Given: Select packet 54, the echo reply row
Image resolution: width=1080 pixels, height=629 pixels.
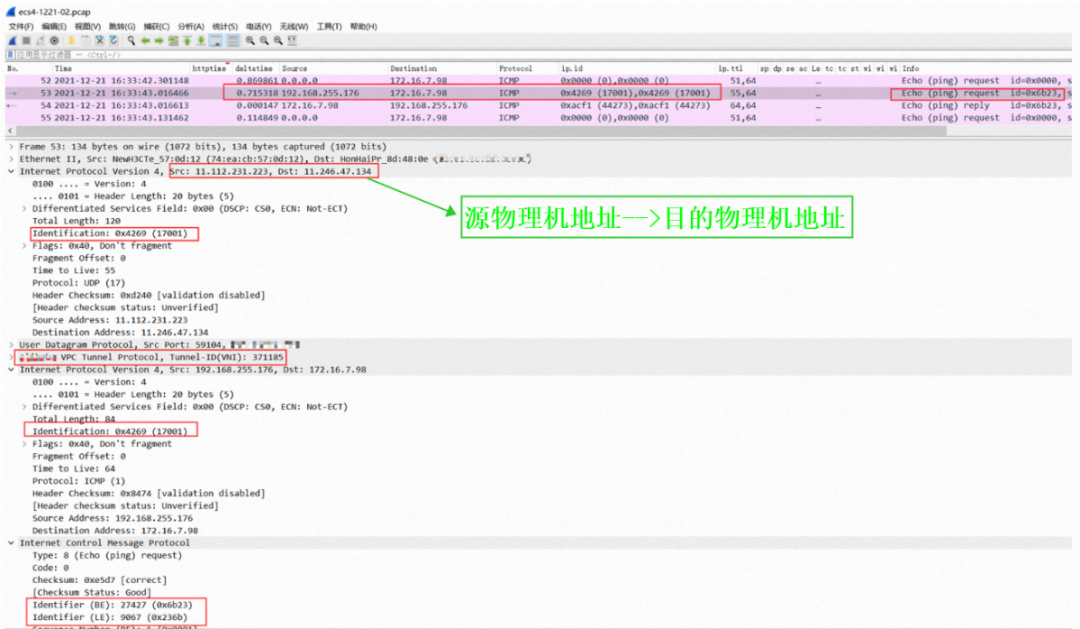Looking at the screenshot, I should (x=538, y=105).
